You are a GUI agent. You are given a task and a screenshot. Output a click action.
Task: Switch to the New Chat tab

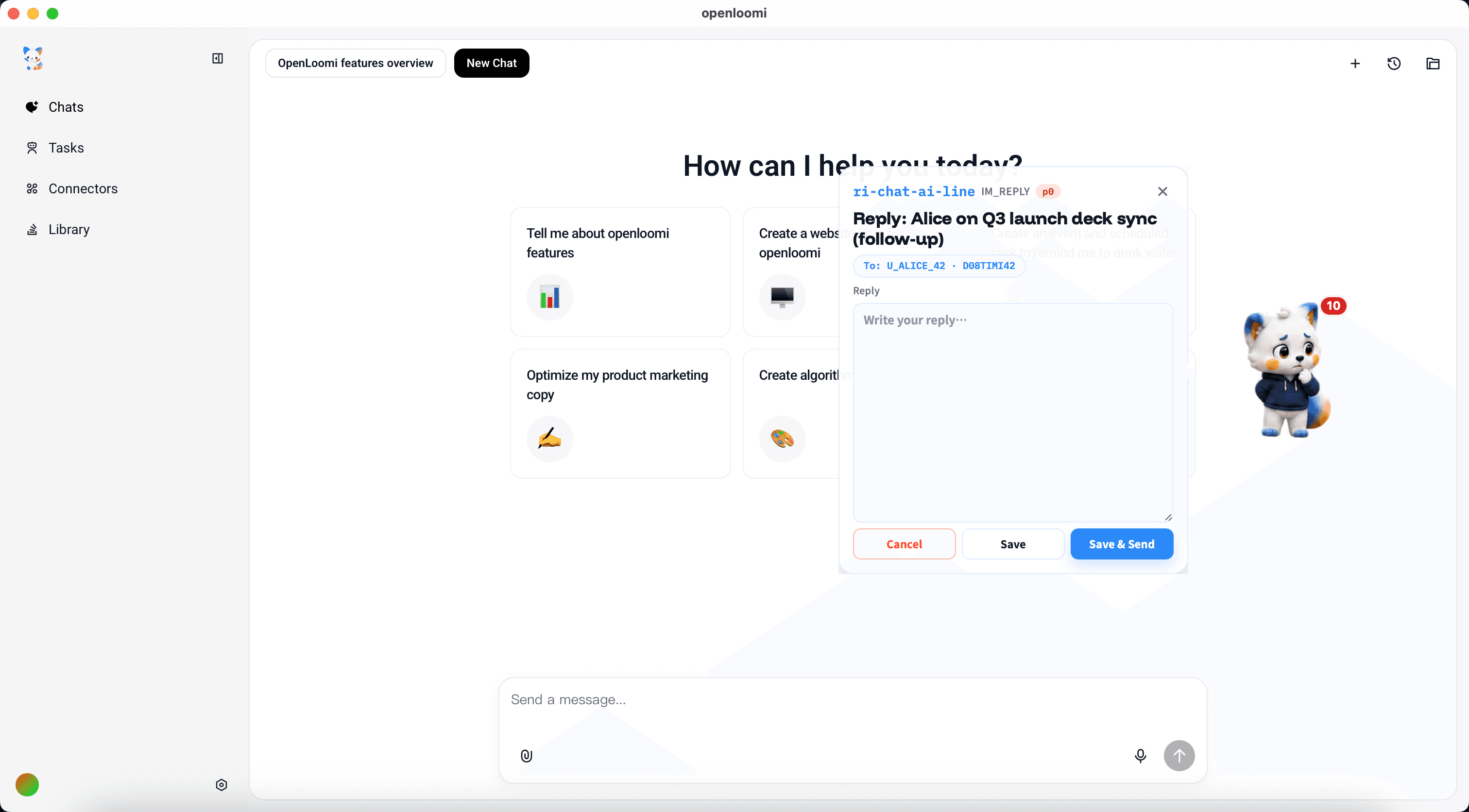[492, 63]
